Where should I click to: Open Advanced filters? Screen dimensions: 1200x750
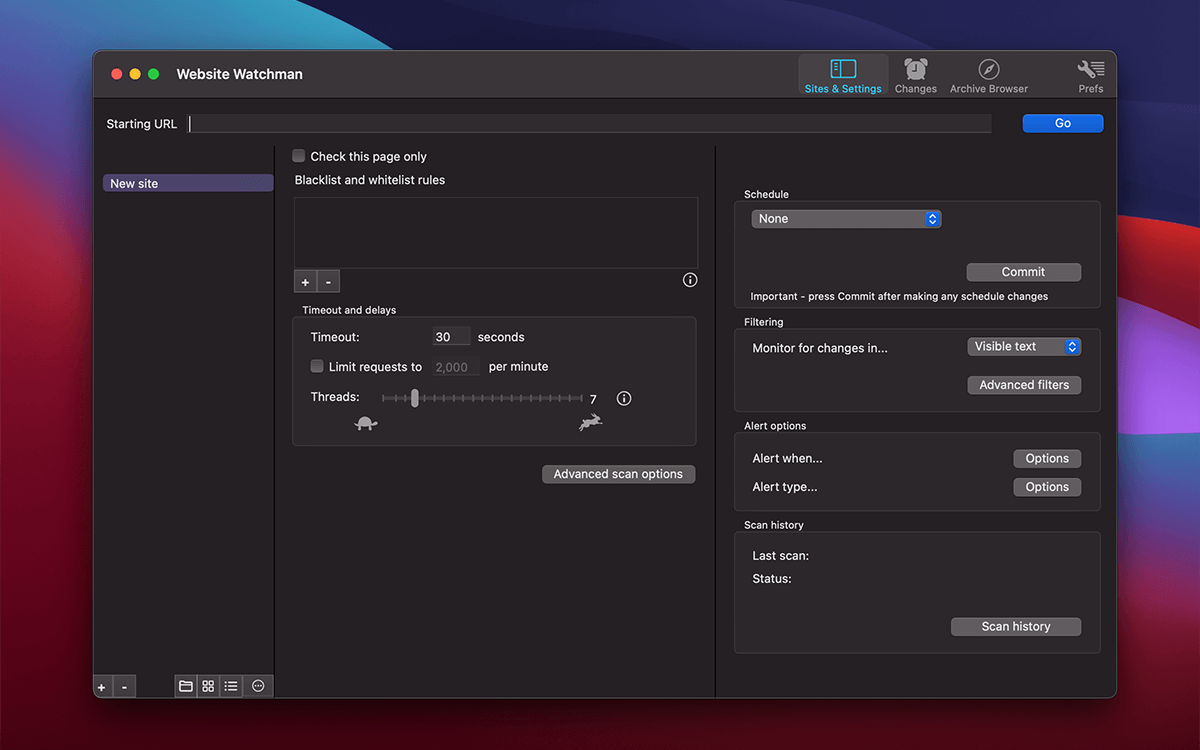point(1024,385)
